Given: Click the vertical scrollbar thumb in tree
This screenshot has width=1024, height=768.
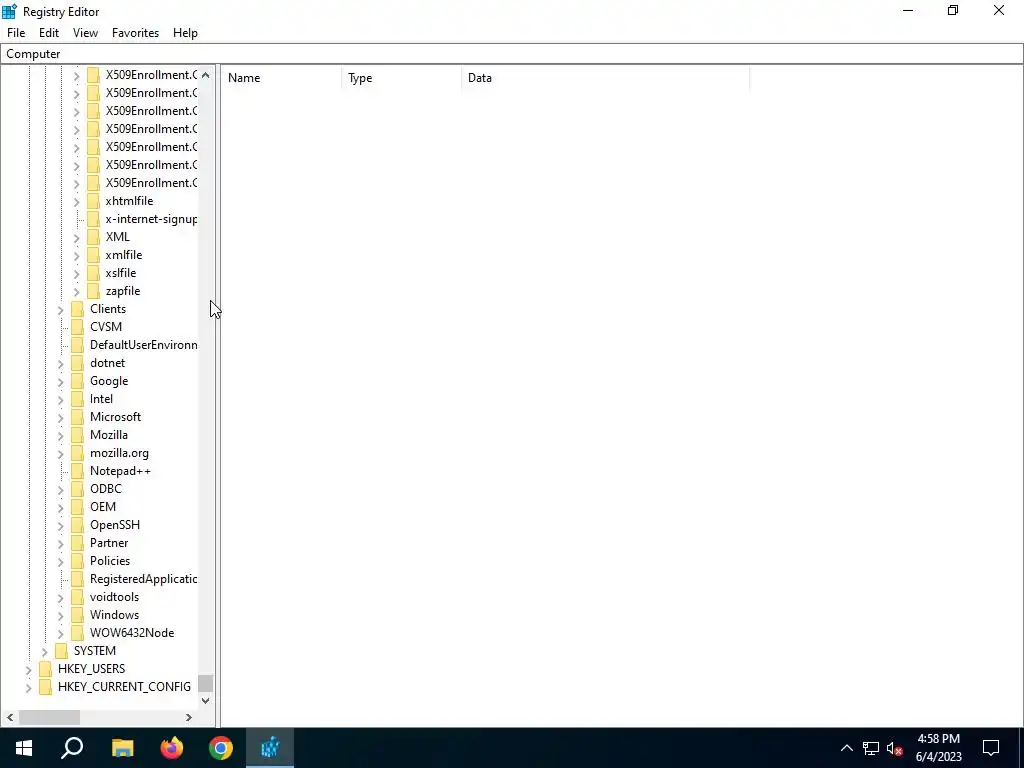Looking at the screenshot, I should click(206, 683).
